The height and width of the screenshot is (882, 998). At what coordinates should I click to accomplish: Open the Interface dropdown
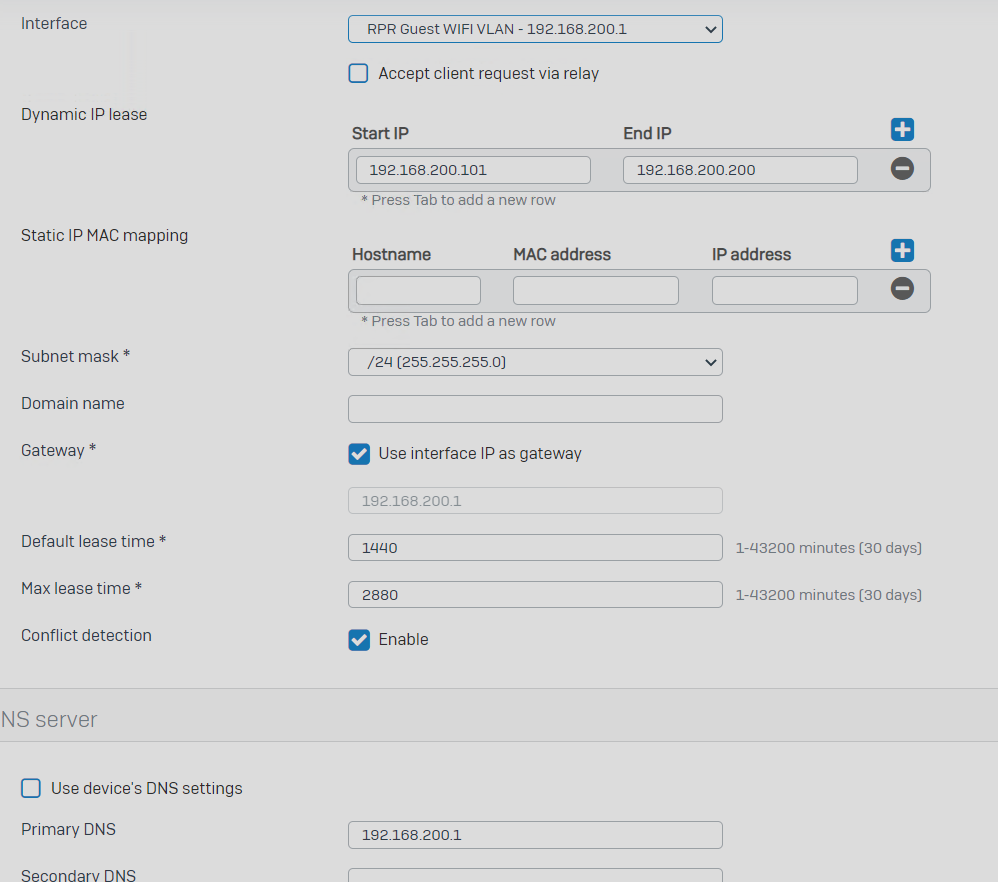pyautogui.click(x=535, y=29)
